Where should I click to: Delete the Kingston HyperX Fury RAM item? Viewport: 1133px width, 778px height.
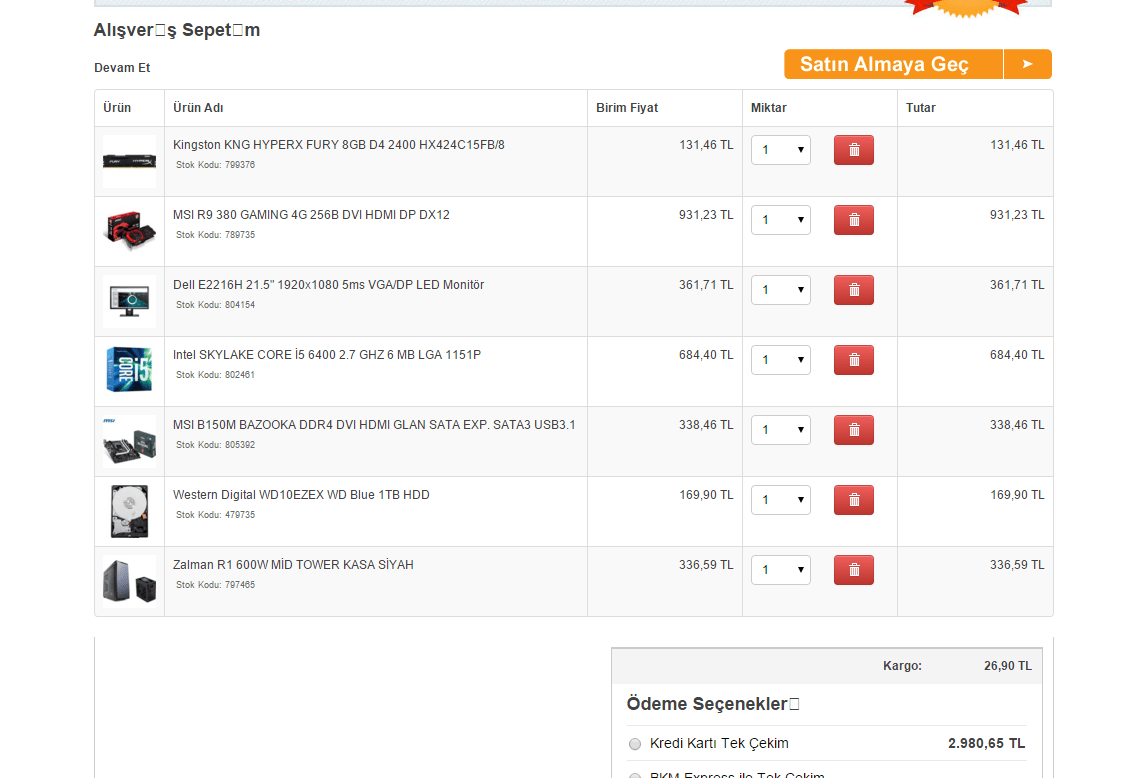point(853,150)
